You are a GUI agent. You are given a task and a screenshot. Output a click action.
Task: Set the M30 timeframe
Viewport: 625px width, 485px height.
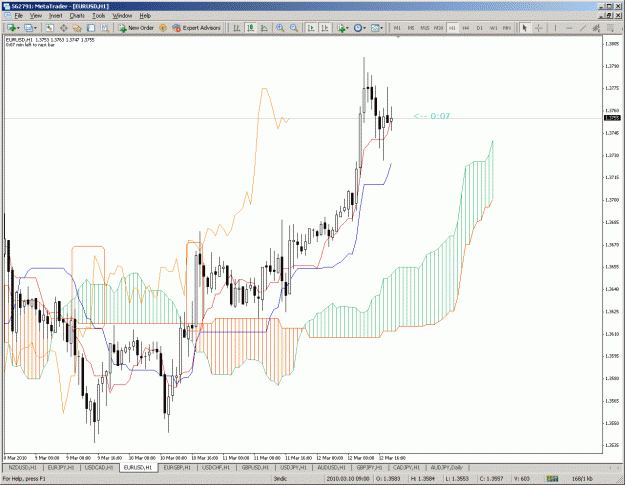coord(438,28)
